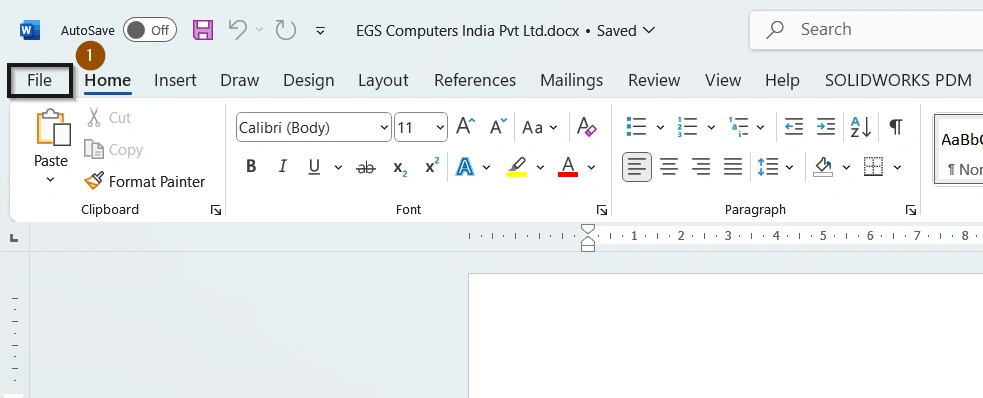Decrease font size with shrink icon
Image resolution: width=983 pixels, height=398 pixels.
tap(498, 127)
